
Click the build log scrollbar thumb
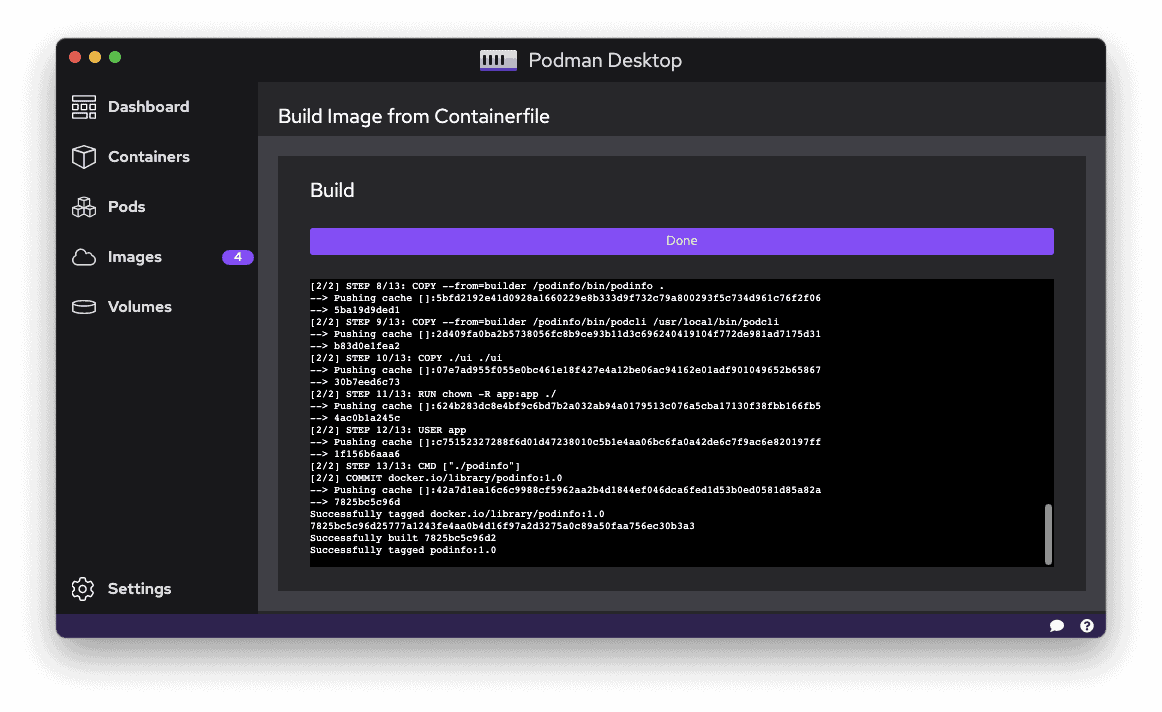pyautogui.click(x=1048, y=534)
